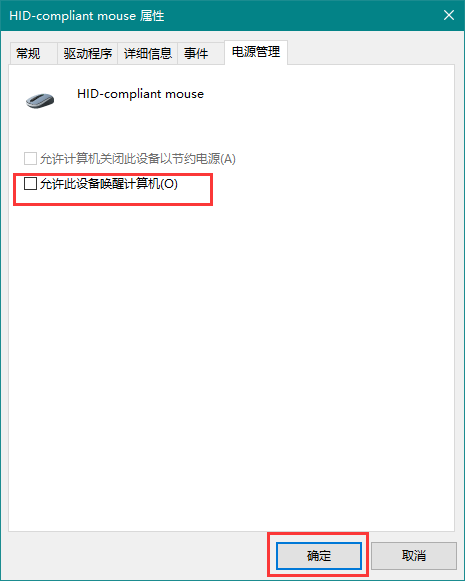Close the HID-compliant mouse properties dialog

pyautogui.click(x=449, y=15)
